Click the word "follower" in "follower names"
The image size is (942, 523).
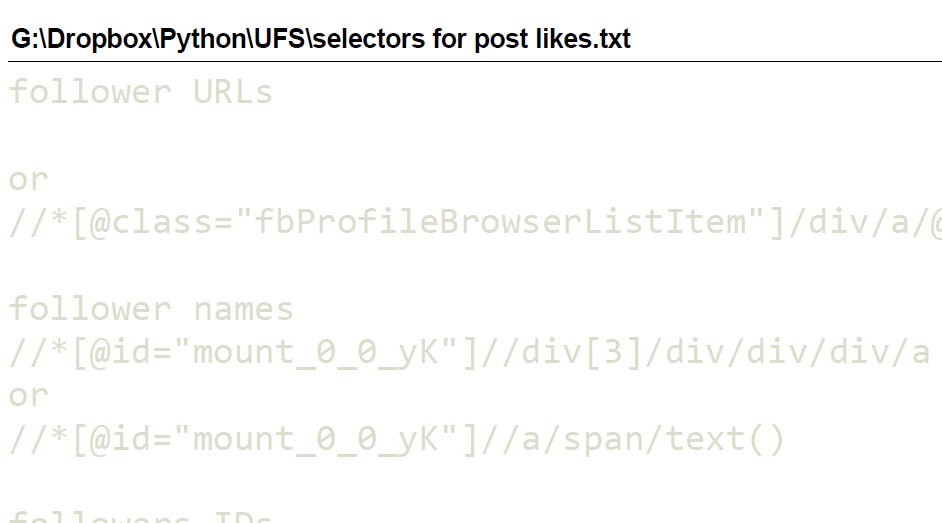[x=90, y=309]
